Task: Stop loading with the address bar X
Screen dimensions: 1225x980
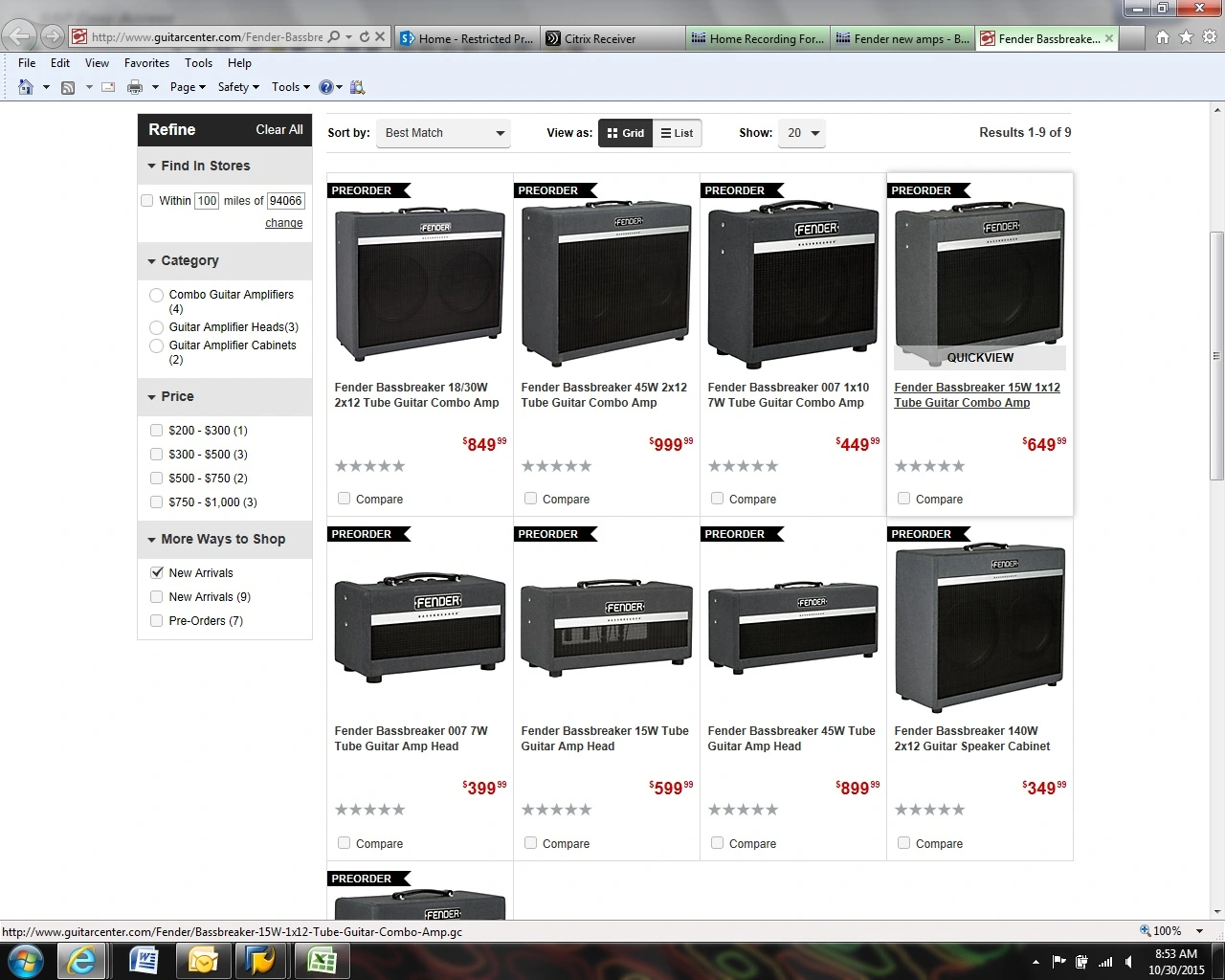Action: pyautogui.click(x=380, y=37)
